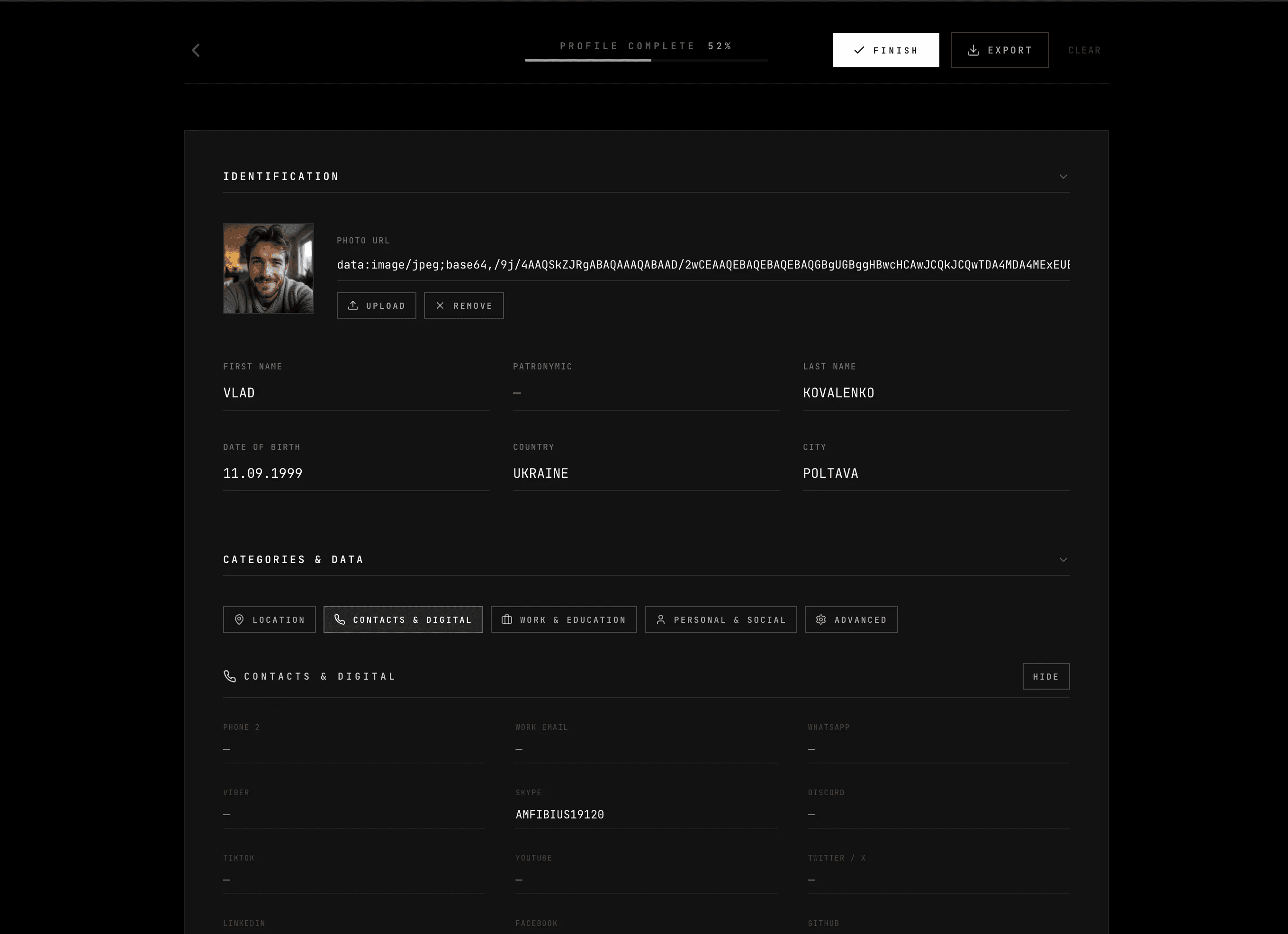Click the Twitter / X field
The width and height of the screenshot is (1288, 934).
point(939,880)
